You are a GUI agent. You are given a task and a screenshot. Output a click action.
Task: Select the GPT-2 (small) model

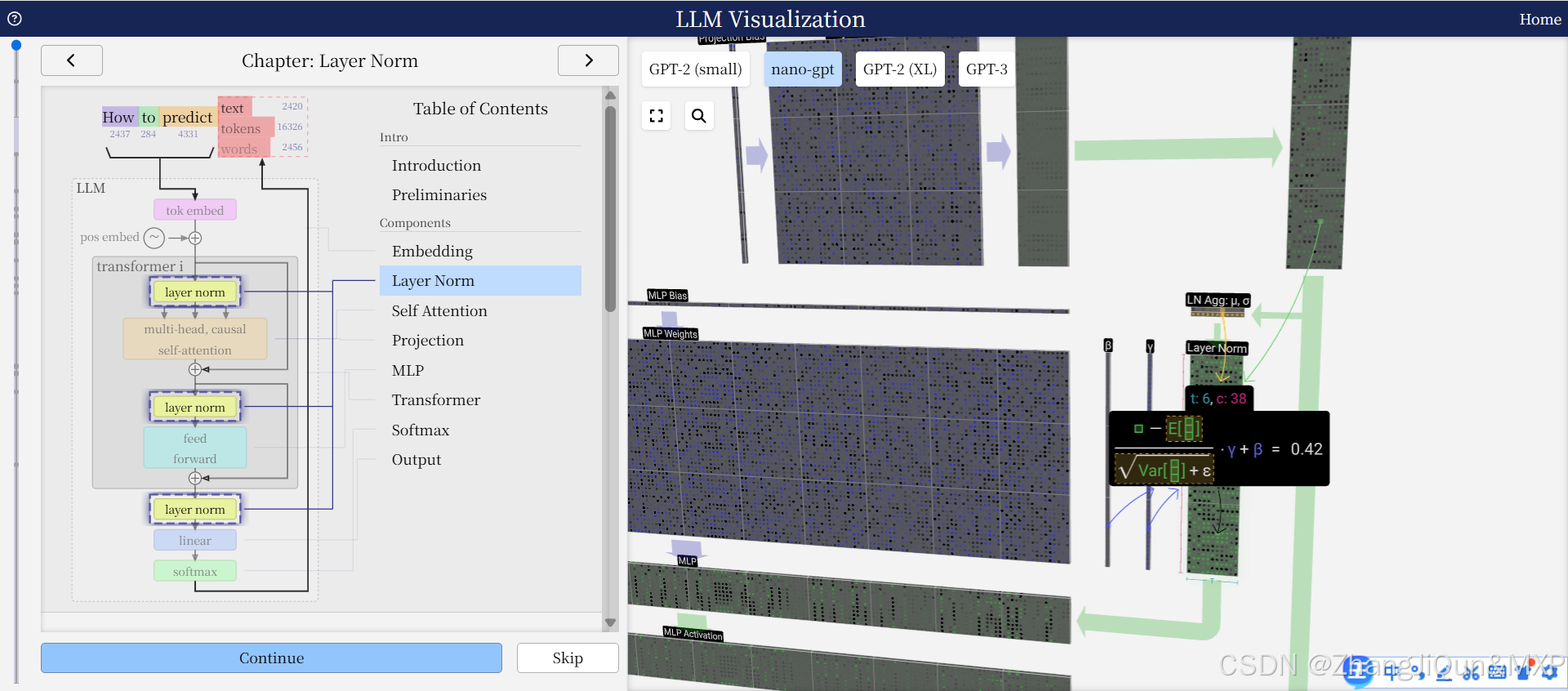click(695, 69)
